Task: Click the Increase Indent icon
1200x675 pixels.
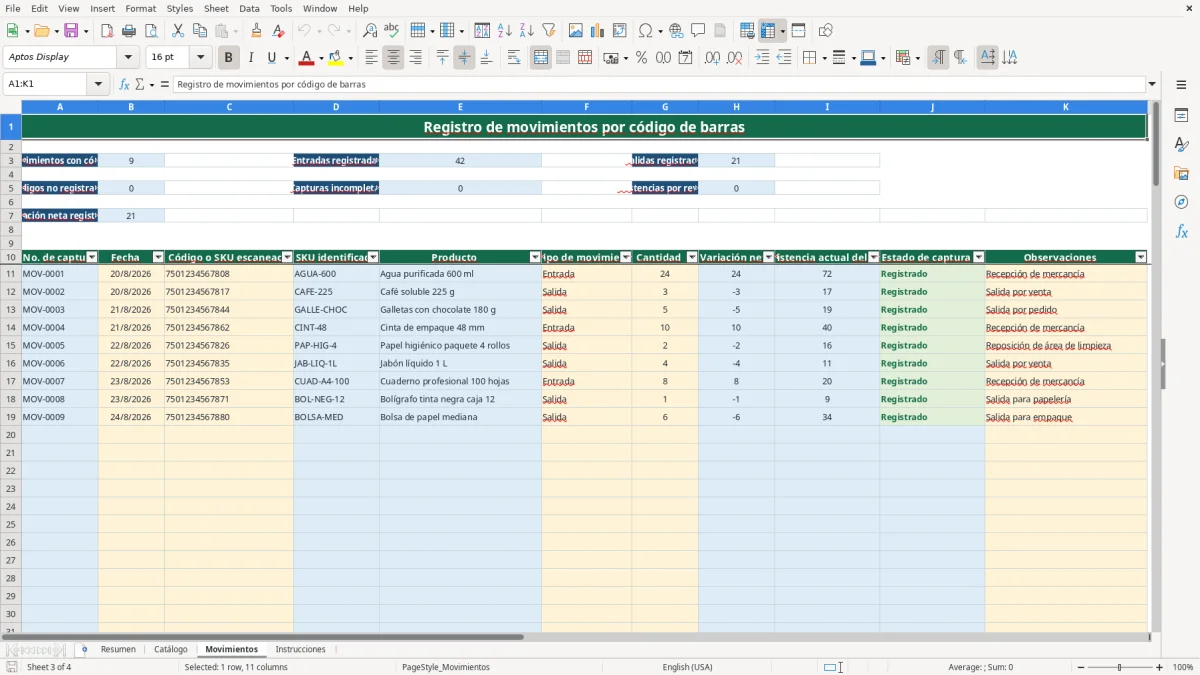Action: click(x=762, y=58)
